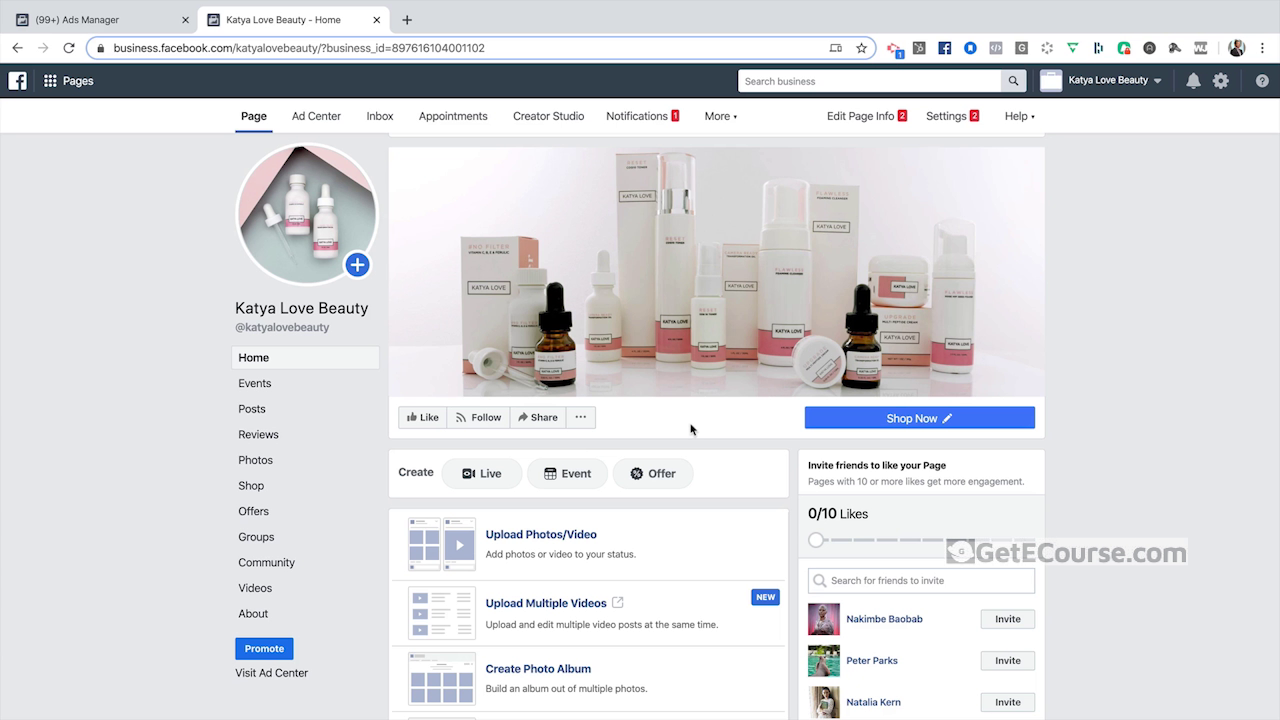Image resolution: width=1280 pixels, height=720 pixels.
Task: Invite Natalia Kern to like the Page
Action: click(x=1008, y=702)
